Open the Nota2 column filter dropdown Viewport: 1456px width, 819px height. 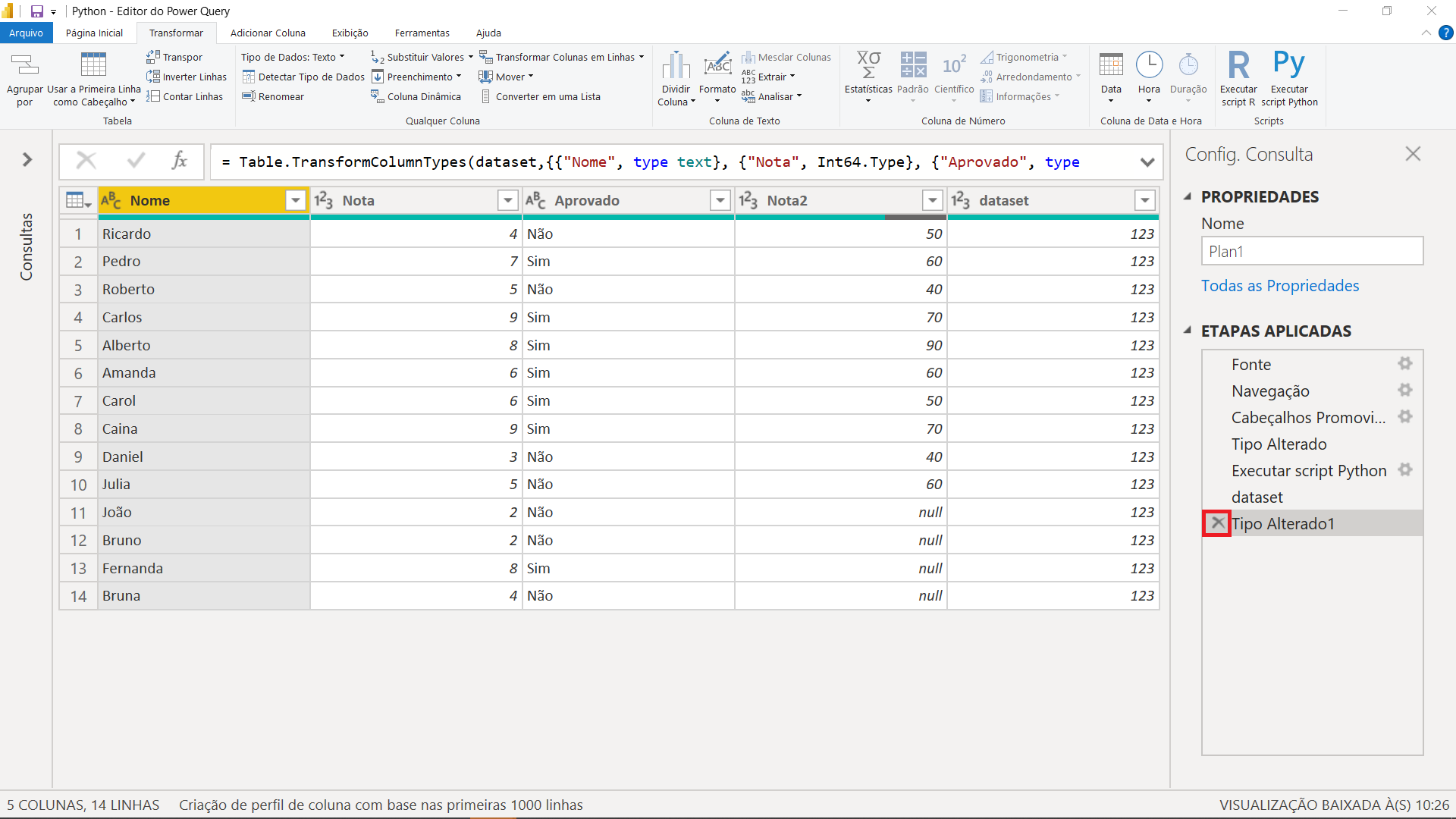pos(933,200)
